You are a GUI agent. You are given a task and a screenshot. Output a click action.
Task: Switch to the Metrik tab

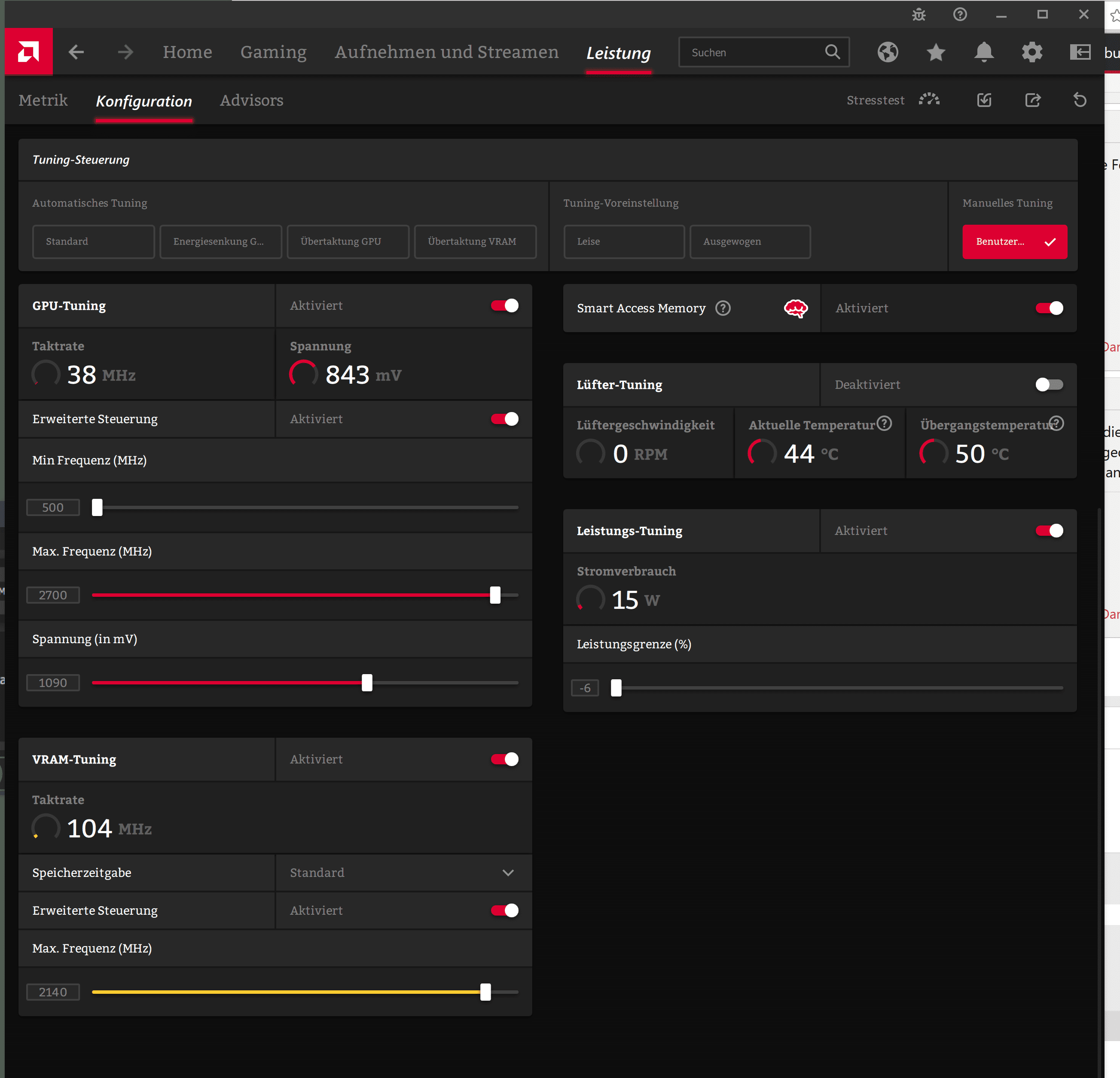[43, 101]
